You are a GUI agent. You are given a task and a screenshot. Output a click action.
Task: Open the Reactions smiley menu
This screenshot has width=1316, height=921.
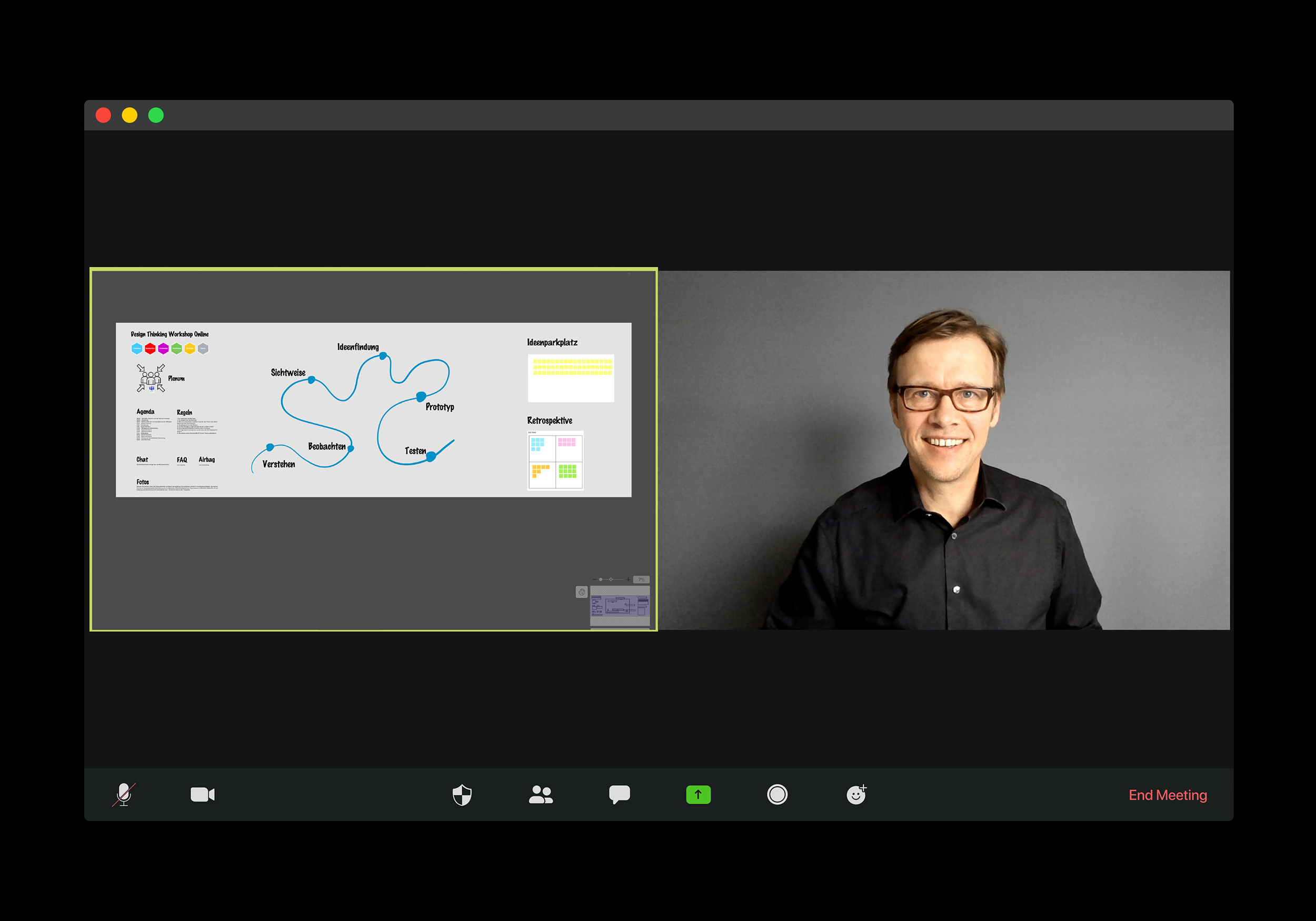coord(856,795)
